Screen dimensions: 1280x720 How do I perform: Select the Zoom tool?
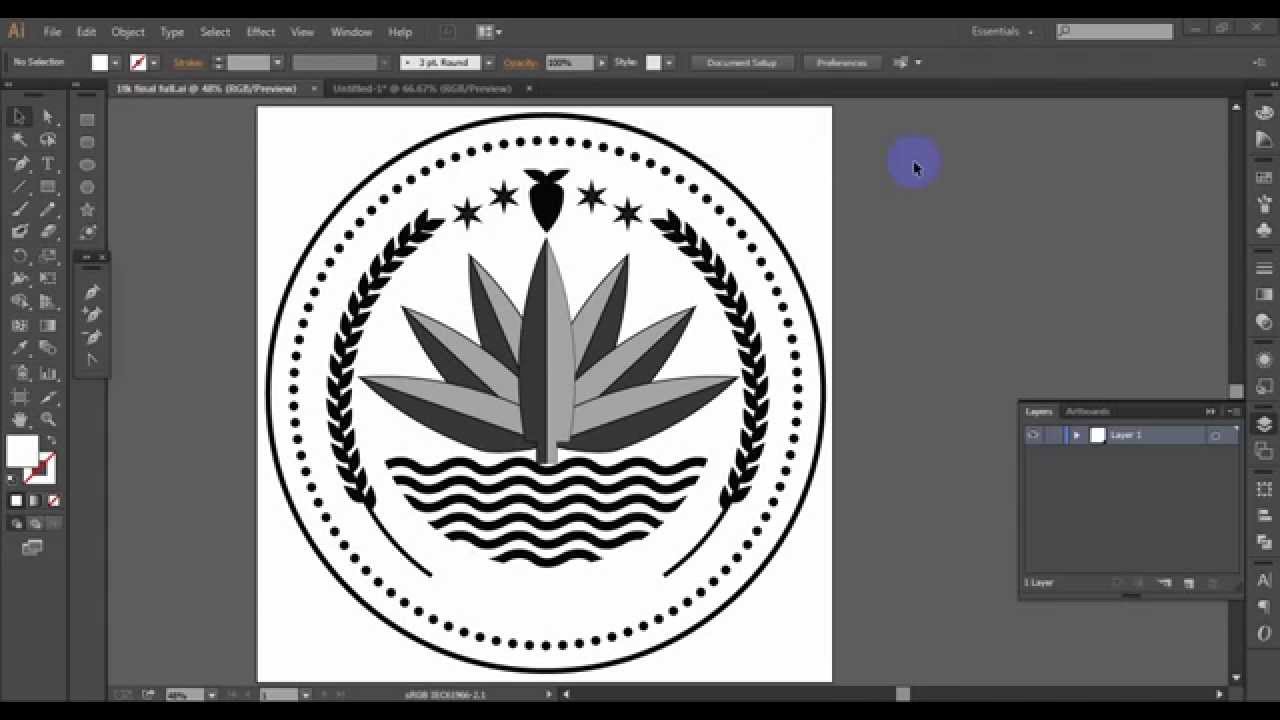point(47,419)
